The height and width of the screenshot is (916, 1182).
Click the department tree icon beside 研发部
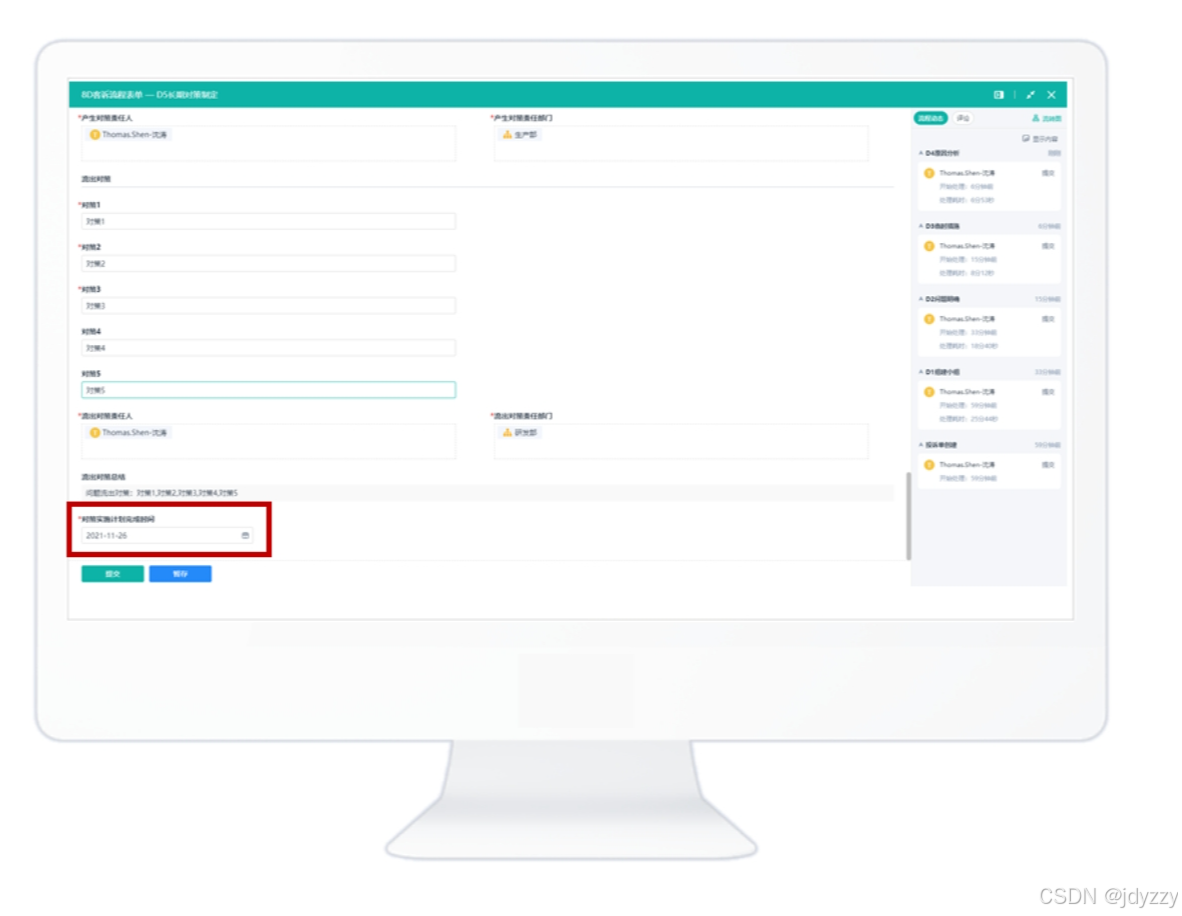(507, 433)
